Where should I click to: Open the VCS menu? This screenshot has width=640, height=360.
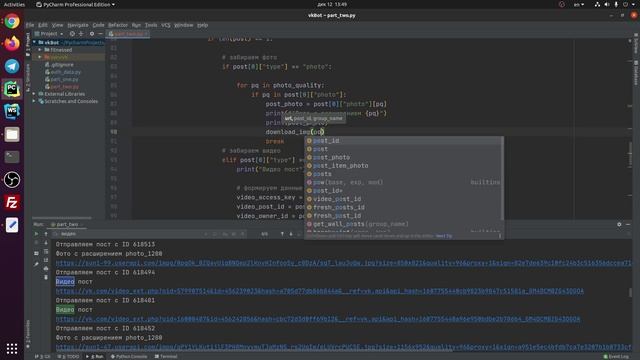point(166,25)
